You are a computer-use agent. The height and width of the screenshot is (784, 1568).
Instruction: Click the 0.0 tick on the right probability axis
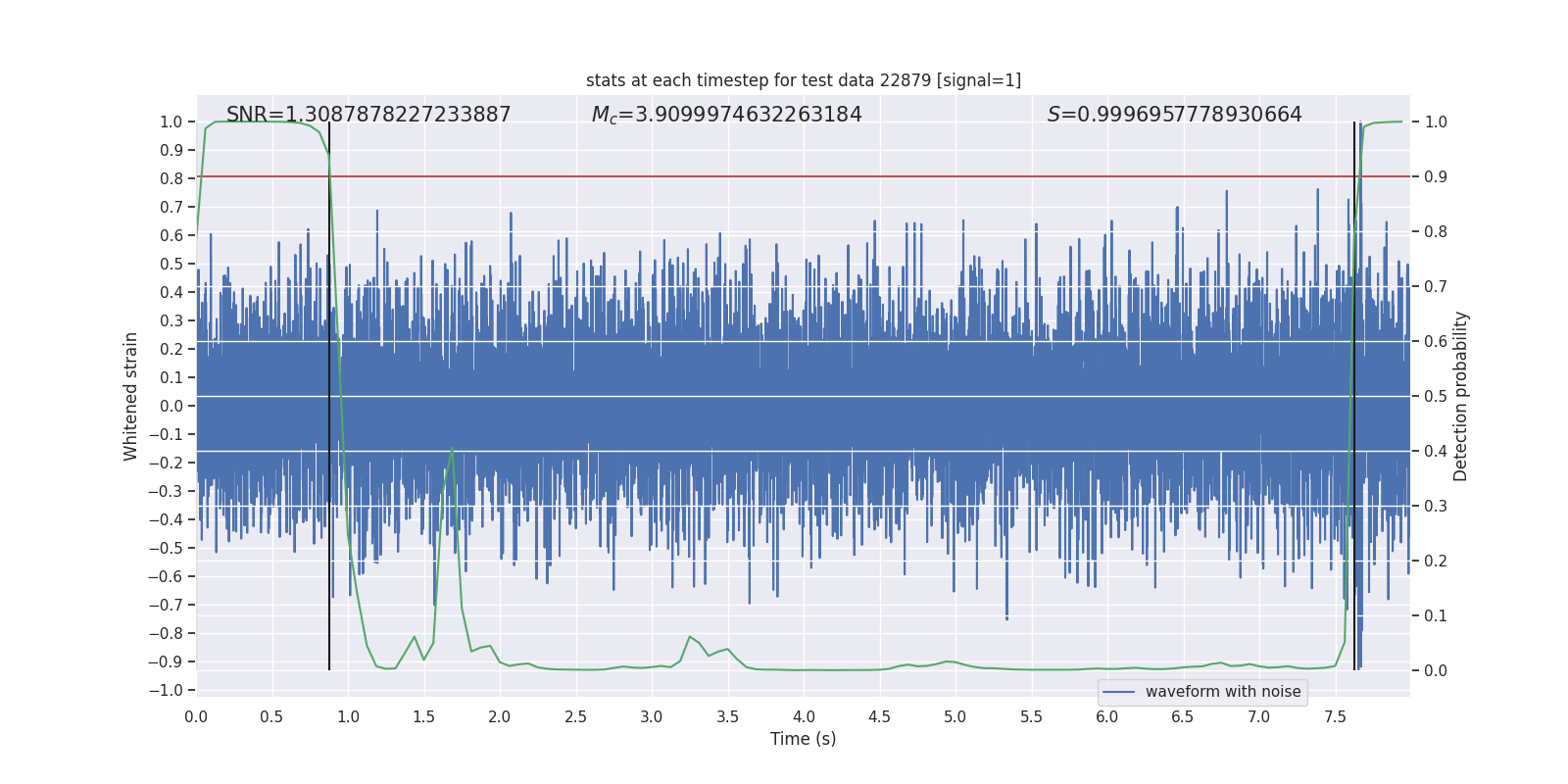tap(1436, 670)
